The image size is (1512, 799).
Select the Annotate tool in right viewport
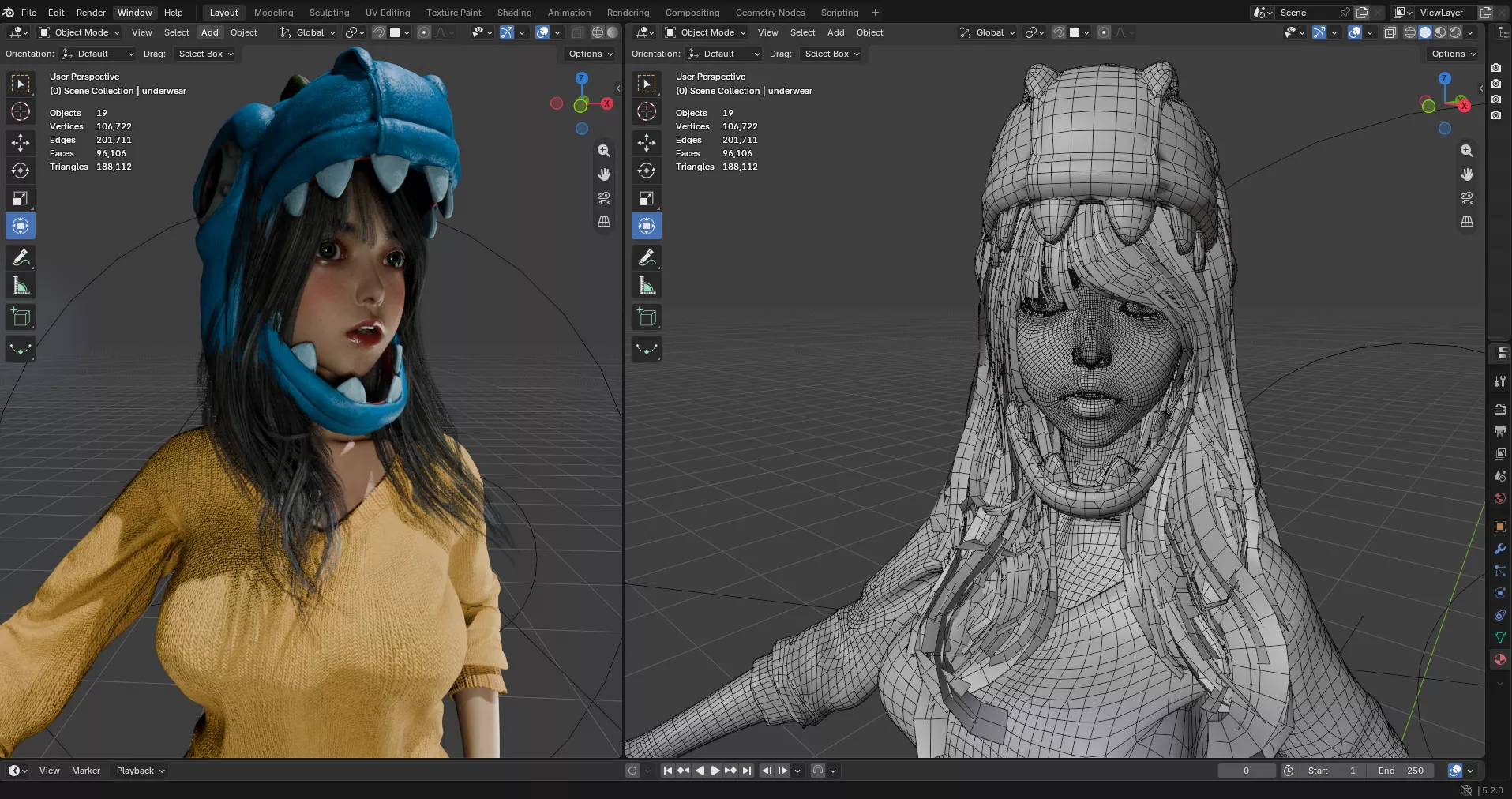coord(647,257)
